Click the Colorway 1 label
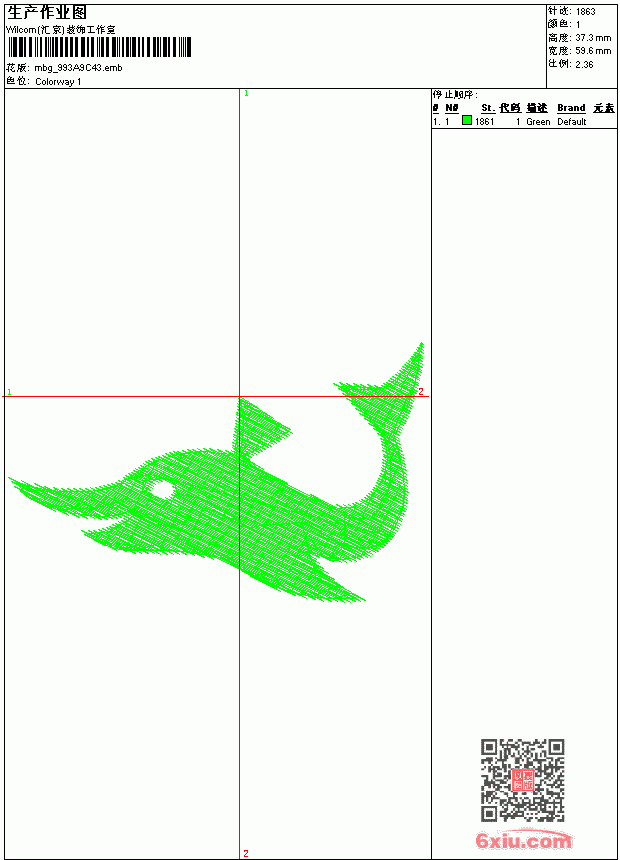620x860 pixels. (x=58, y=82)
